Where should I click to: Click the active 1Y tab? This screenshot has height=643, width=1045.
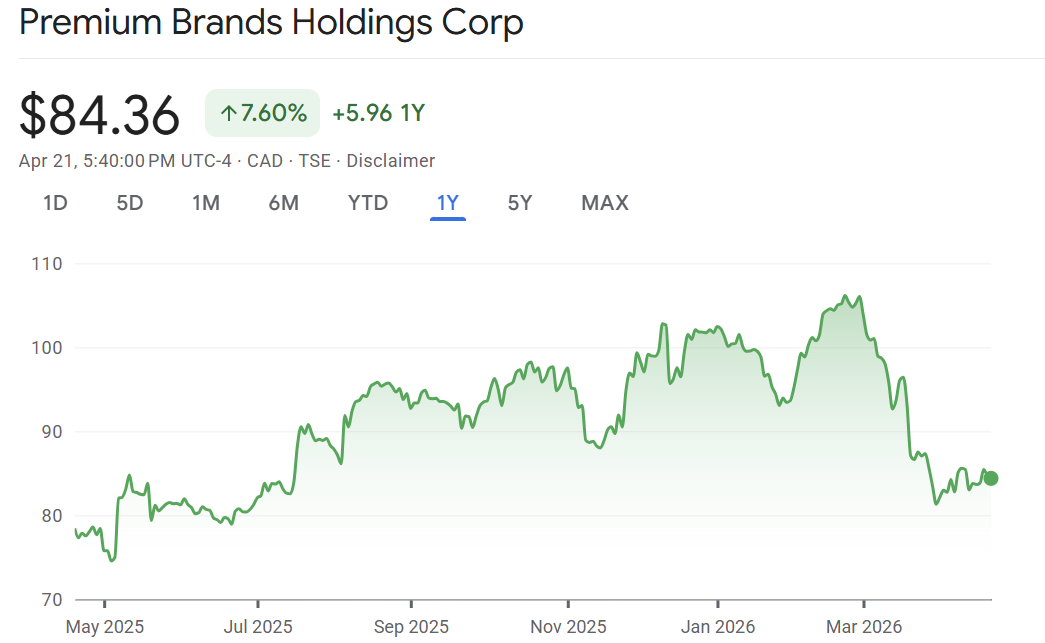click(x=447, y=203)
